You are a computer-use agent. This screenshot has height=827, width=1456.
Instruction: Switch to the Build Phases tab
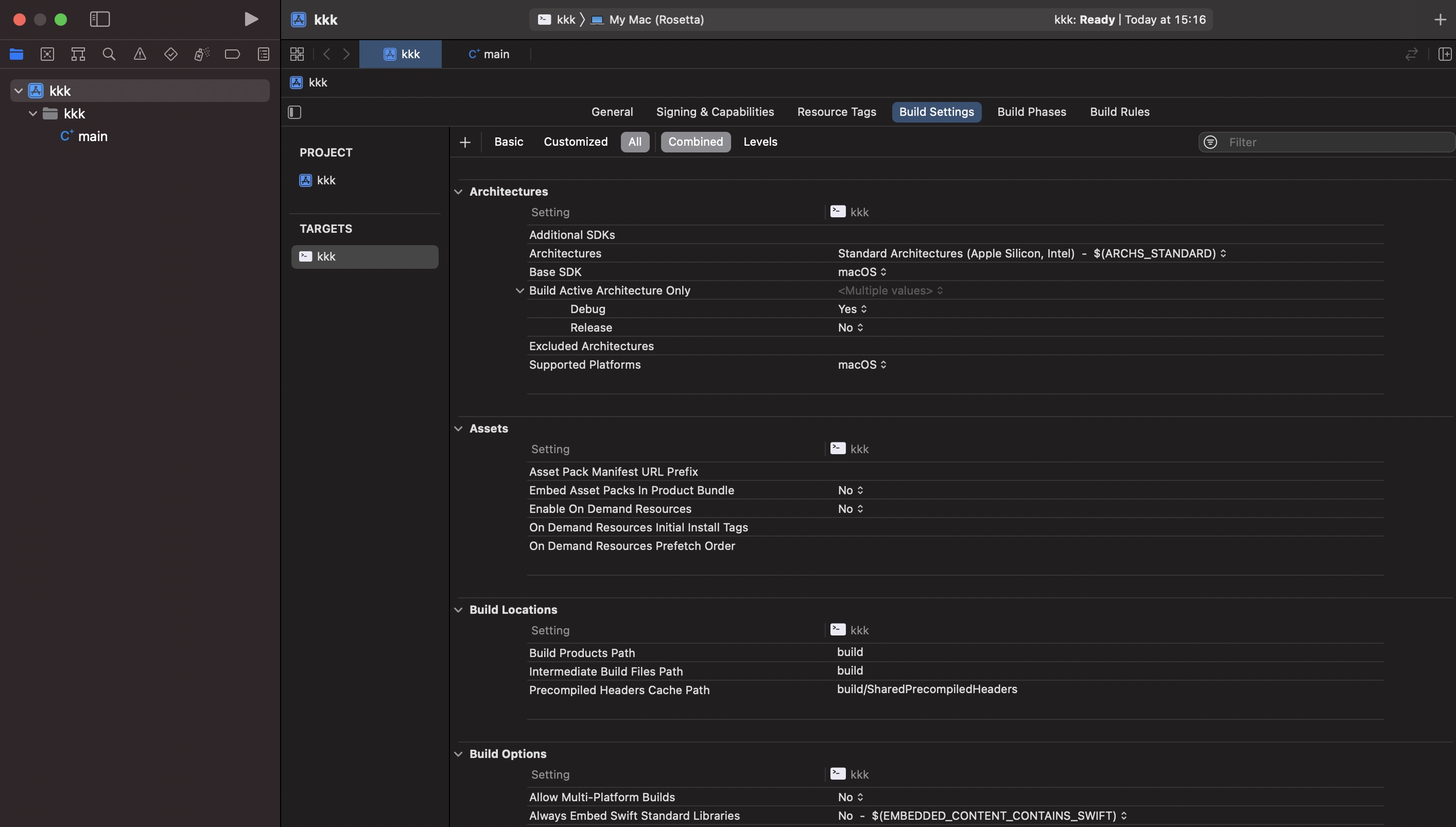[x=1031, y=112]
